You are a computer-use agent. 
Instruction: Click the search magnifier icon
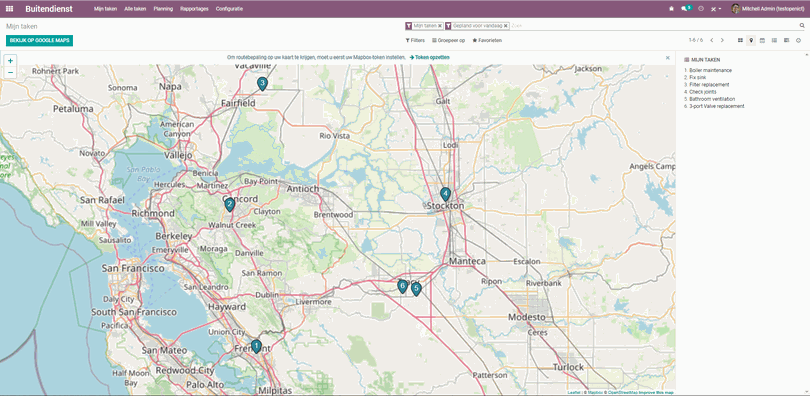coord(802,25)
